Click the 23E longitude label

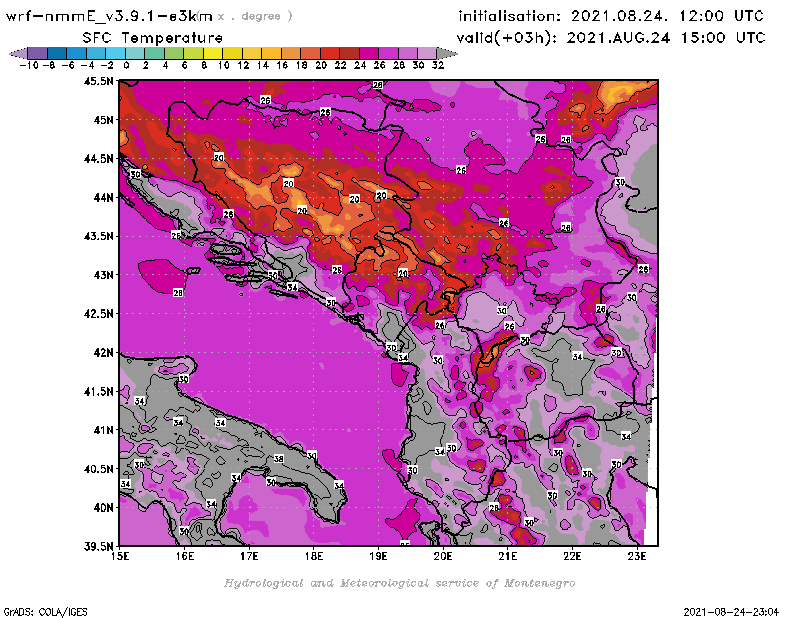click(x=637, y=556)
